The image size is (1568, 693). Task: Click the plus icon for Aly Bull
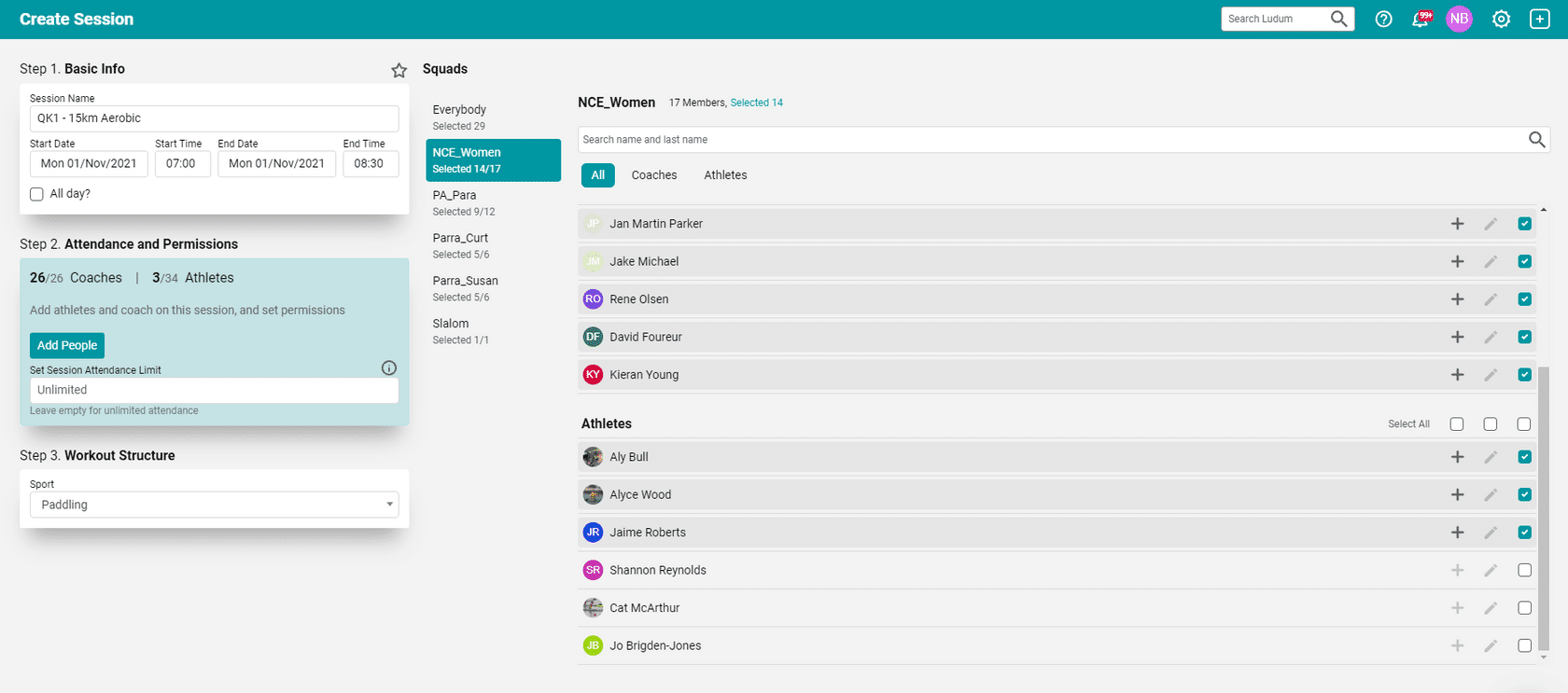click(1457, 457)
